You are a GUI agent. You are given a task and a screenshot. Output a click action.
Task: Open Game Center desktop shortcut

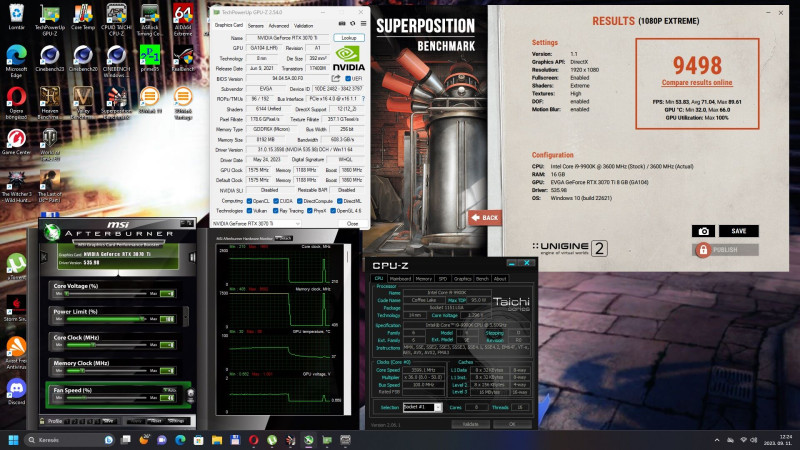[x=16, y=142]
